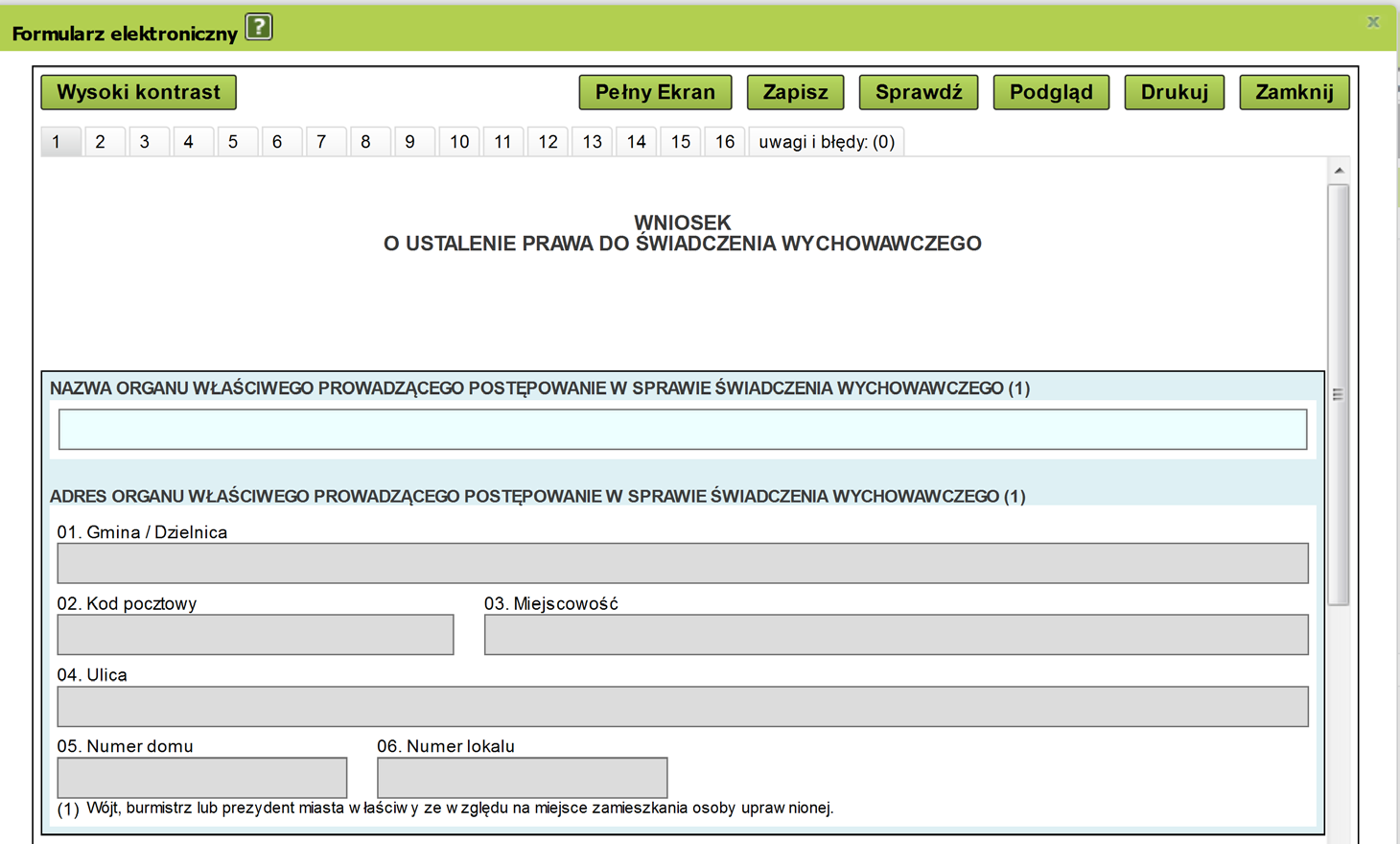The width and height of the screenshot is (1400, 844).
Task: Open the help question mark icon
Action: click(259, 27)
